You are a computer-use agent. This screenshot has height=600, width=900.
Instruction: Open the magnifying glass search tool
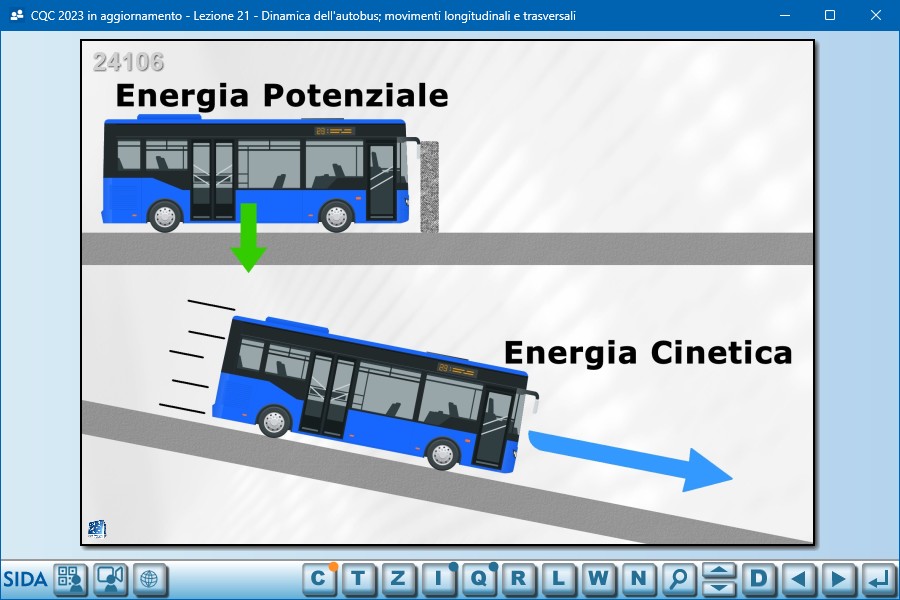[x=678, y=578]
